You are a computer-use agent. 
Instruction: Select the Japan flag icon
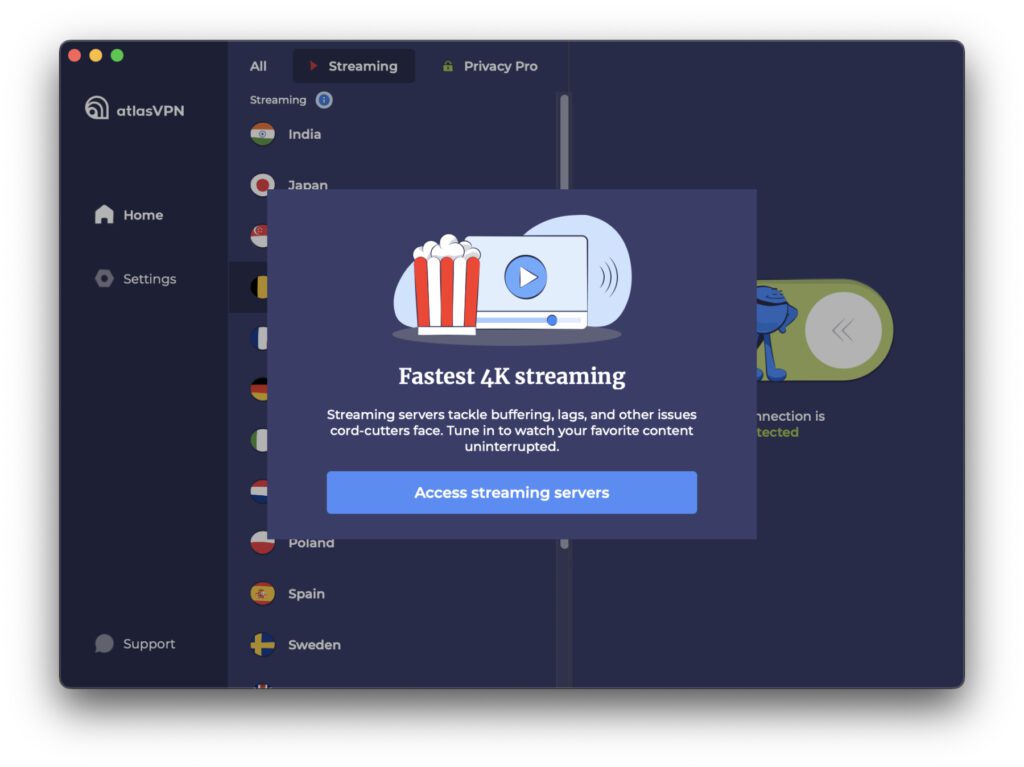(262, 184)
